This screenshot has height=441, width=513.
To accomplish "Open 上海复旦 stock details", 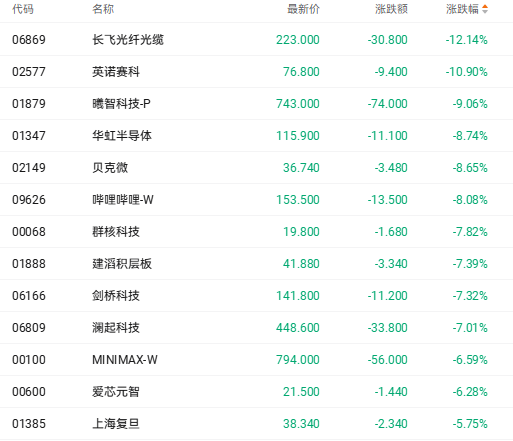I will 116,424.
